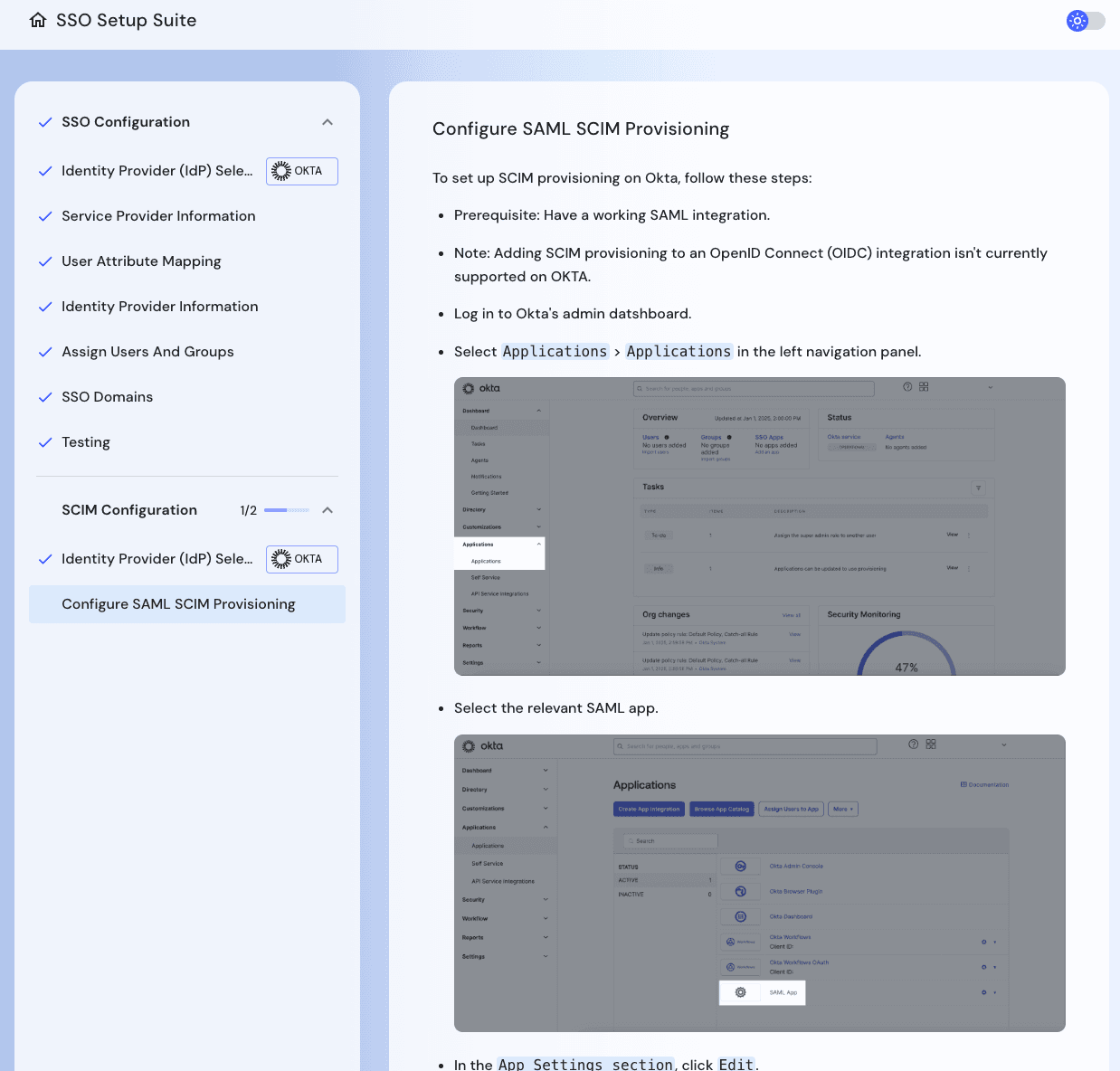Click the Okta Browser Plugin icon

(x=740, y=892)
